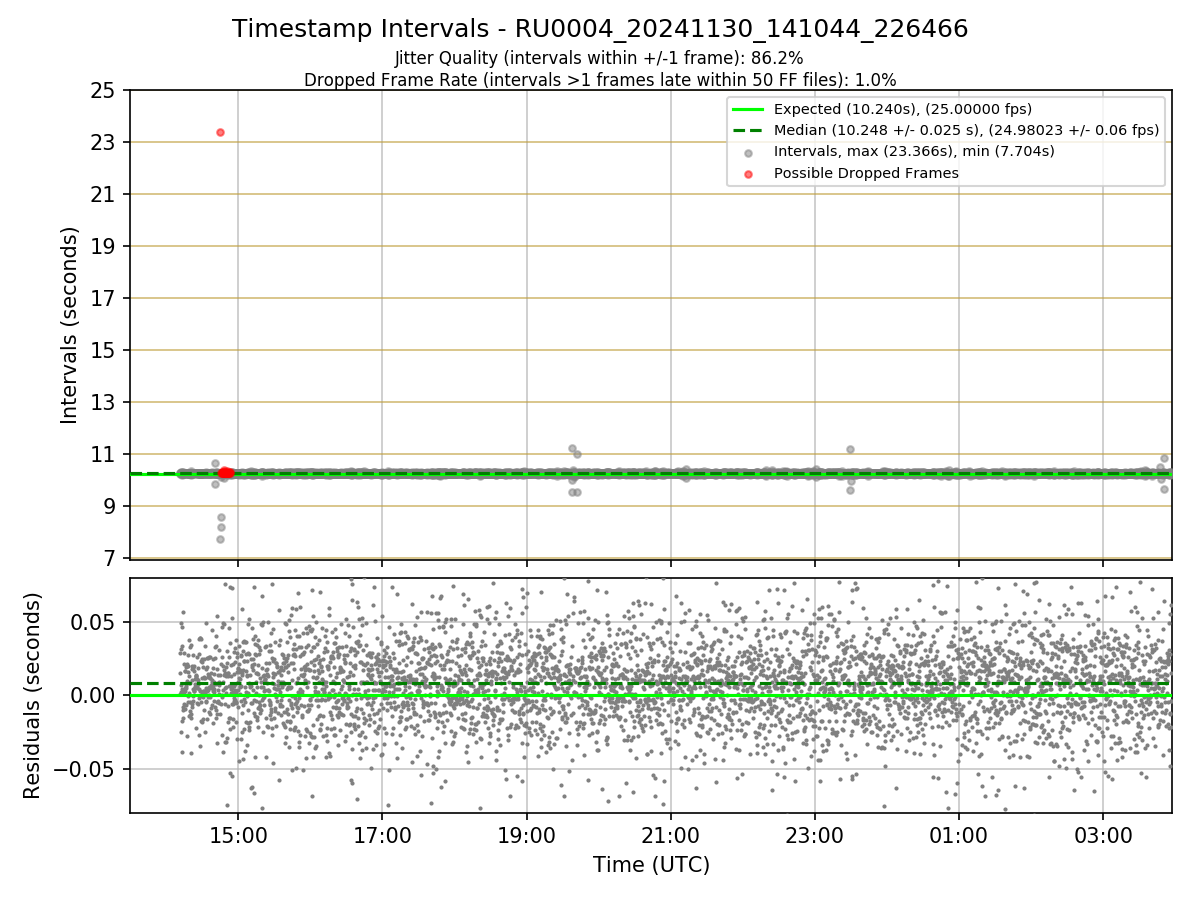Screen dimensions: 1200x900
Task: Click the gray outlier points above 11 near 19:40
Action: 574,451
